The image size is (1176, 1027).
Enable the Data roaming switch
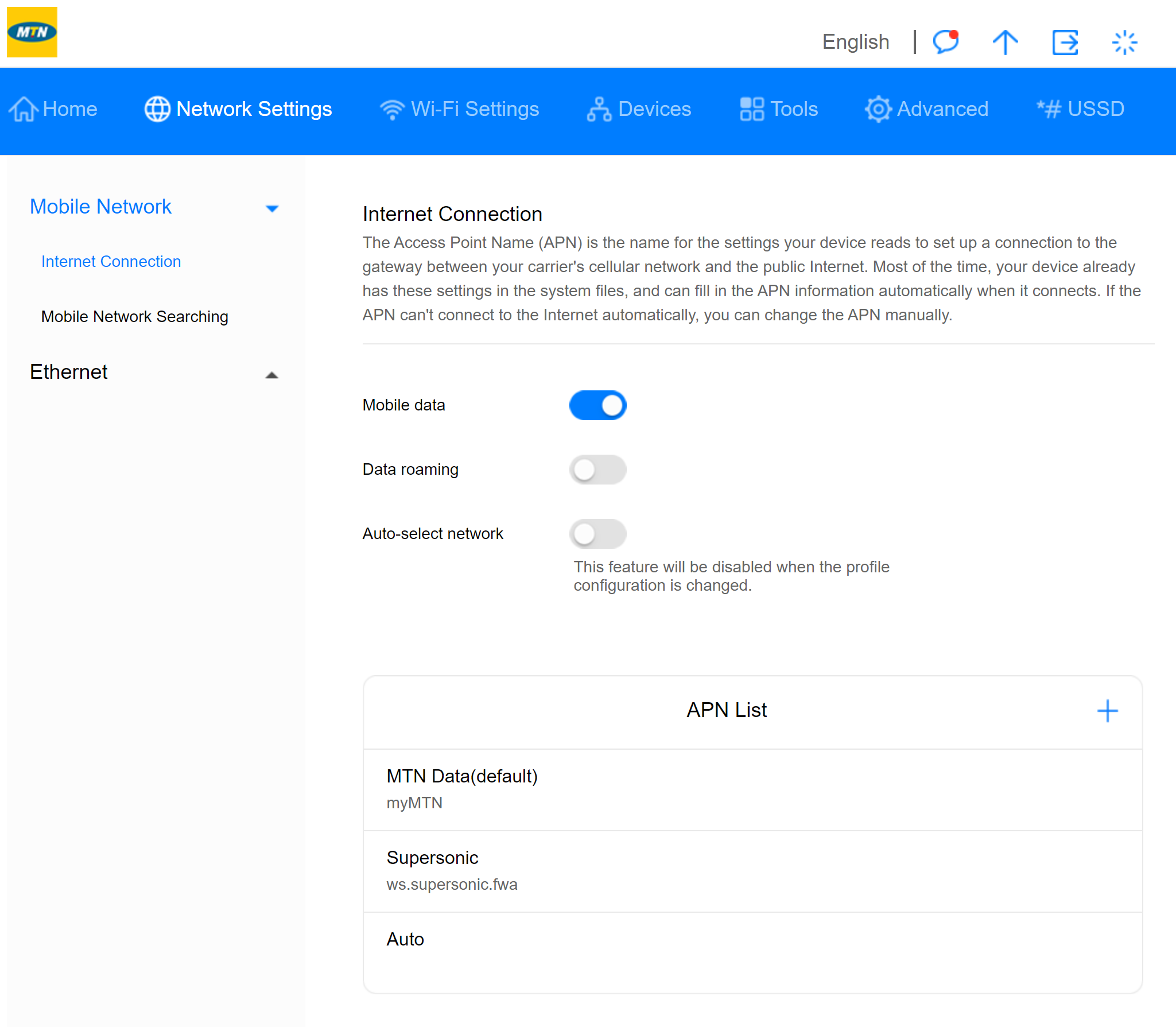(x=597, y=470)
